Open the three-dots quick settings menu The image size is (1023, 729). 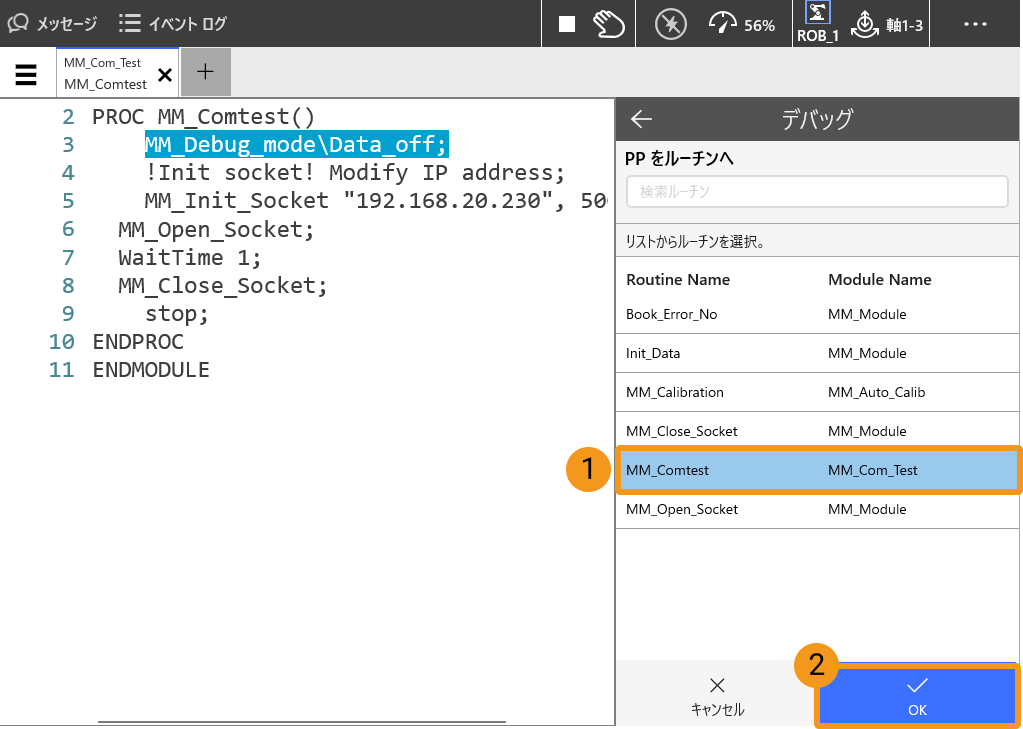[975, 24]
